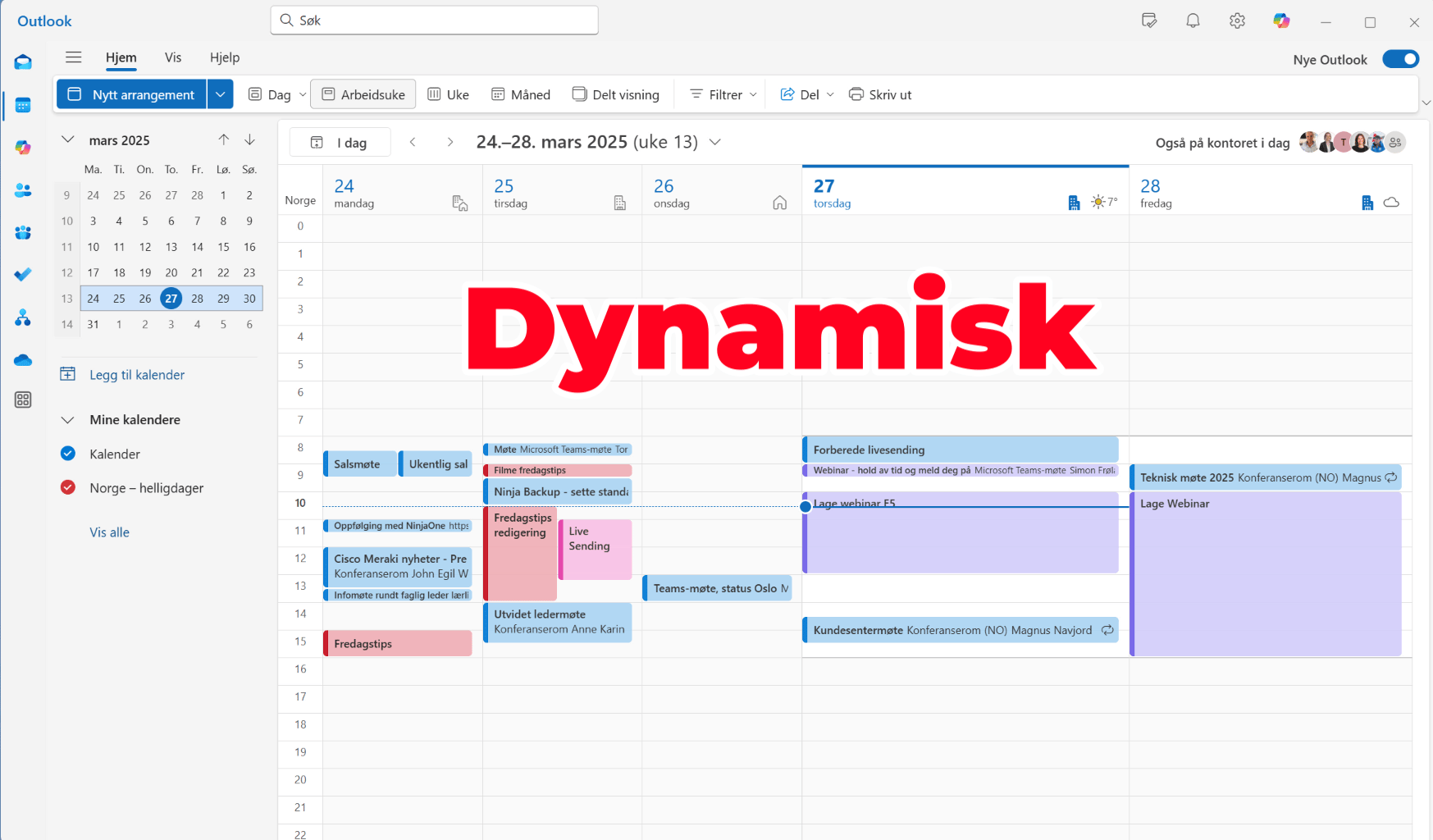Click the Vis alle link
The height and width of the screenshot is (840, 1433).
coord(109,532)
